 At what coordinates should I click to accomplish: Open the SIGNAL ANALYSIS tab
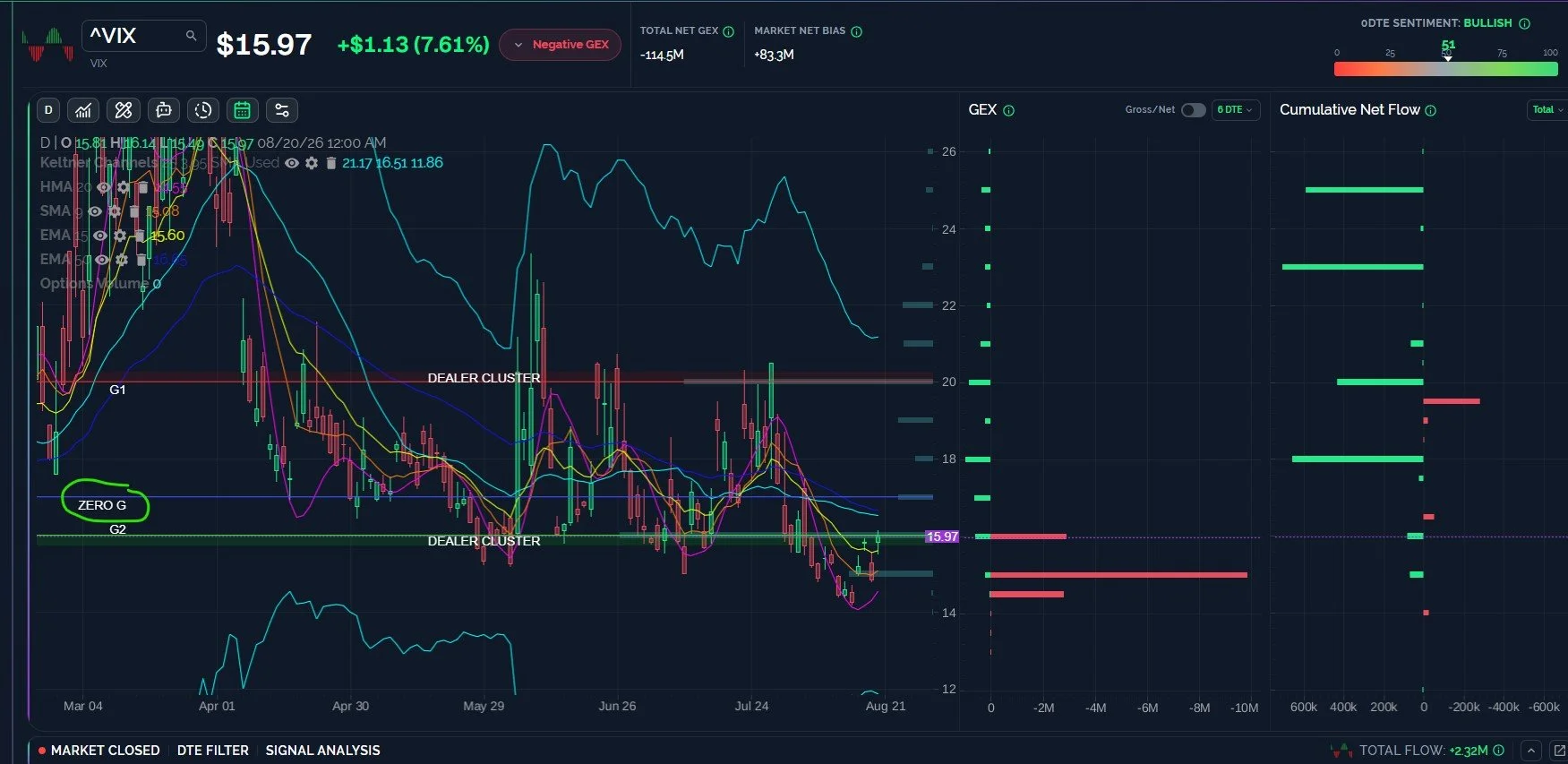point(322,751)
